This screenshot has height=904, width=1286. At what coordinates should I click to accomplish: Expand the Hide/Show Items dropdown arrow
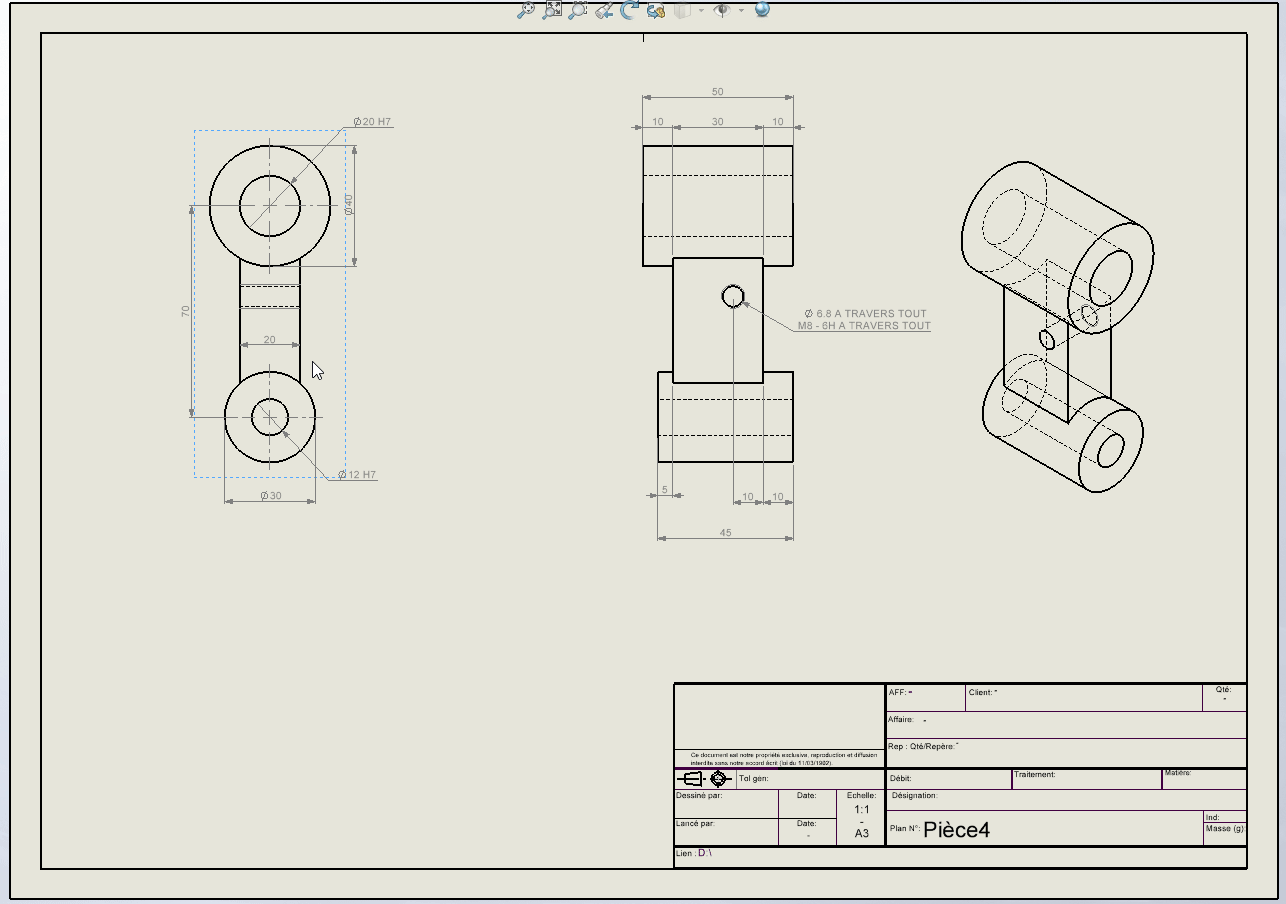click(741, 10)
